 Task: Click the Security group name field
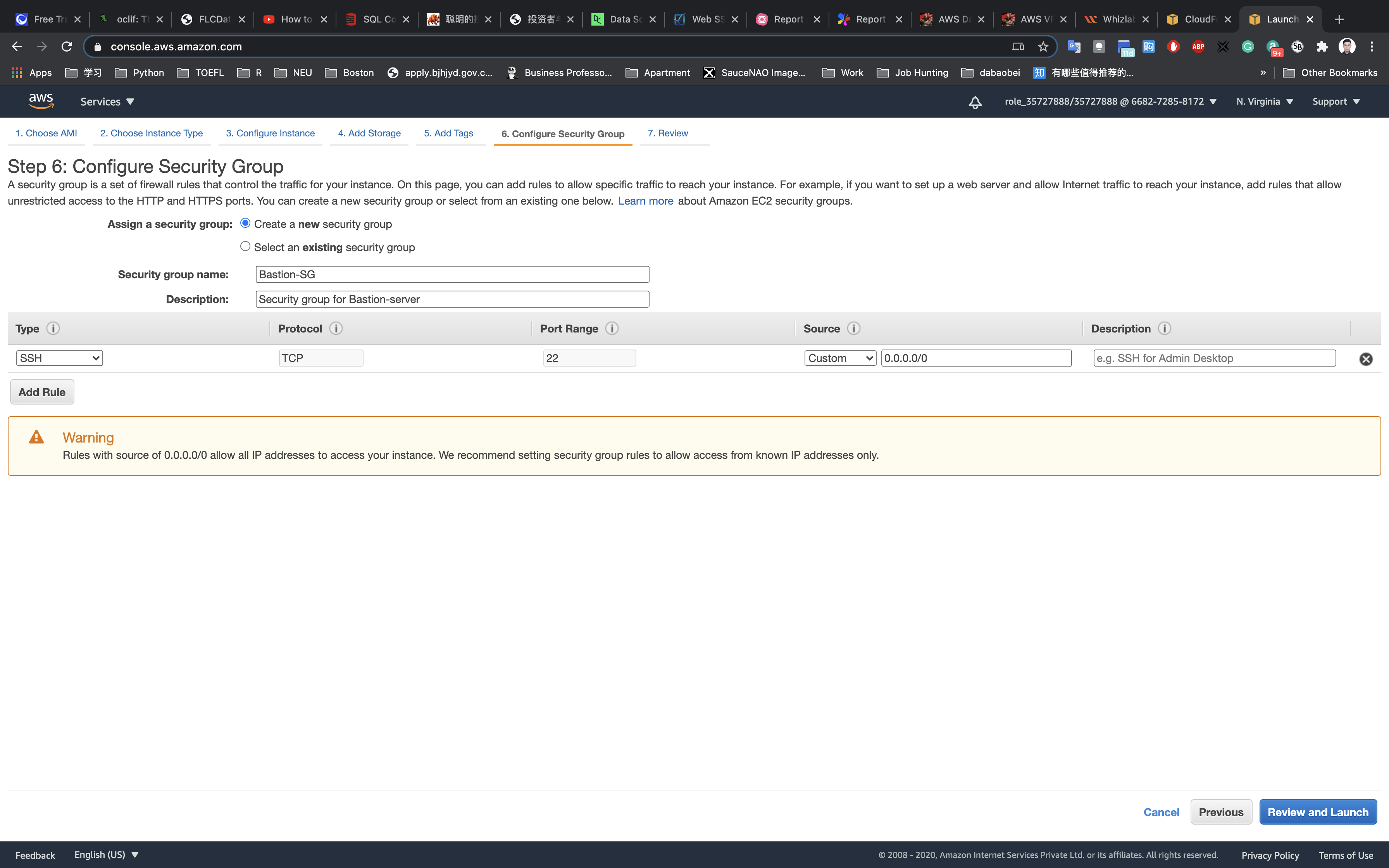[452, 274]
